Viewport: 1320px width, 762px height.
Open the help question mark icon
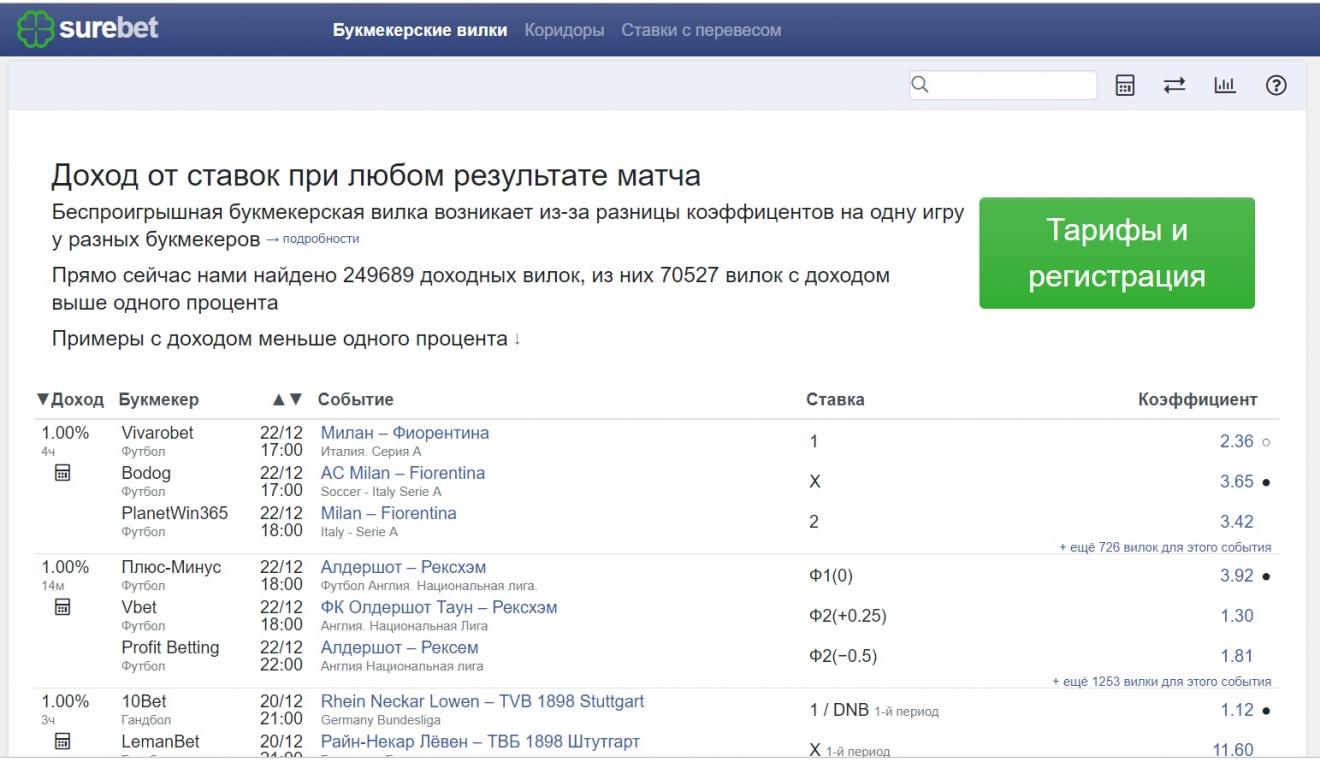1275,86
